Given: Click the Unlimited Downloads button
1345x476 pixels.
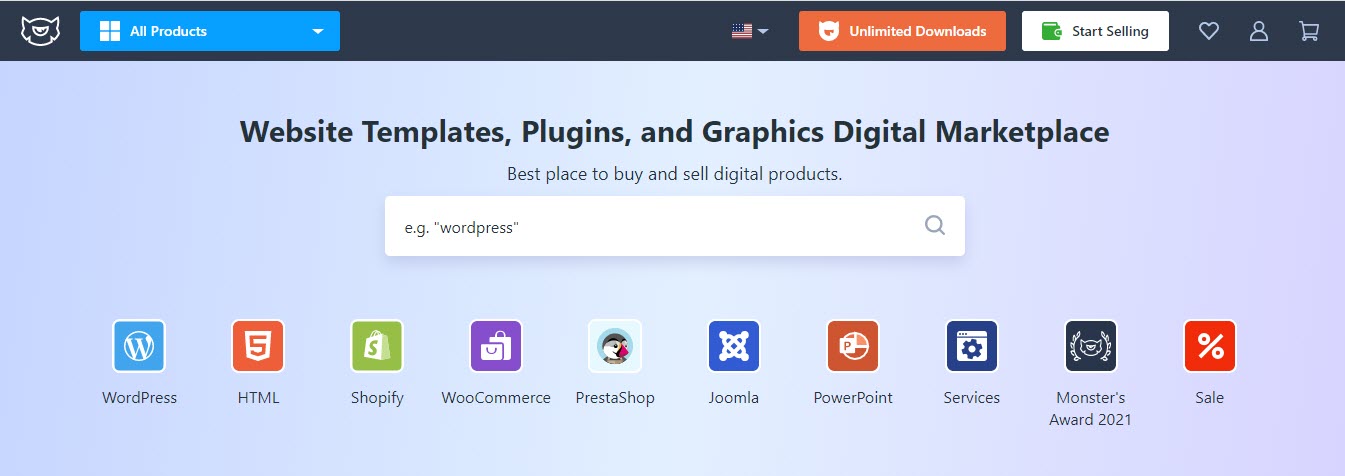Looking at the screenshot, I should pos(902,31).
